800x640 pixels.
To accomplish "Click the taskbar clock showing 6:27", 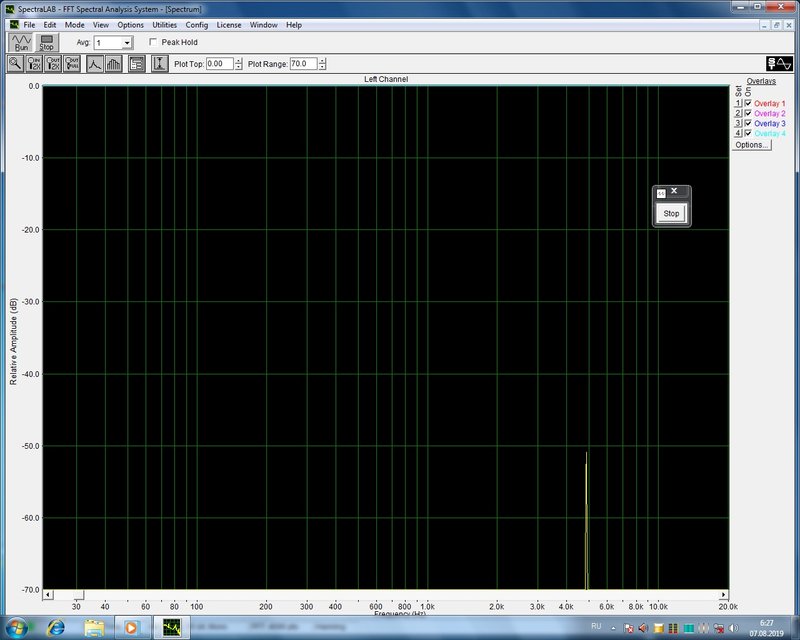I will tap(766, 623).
